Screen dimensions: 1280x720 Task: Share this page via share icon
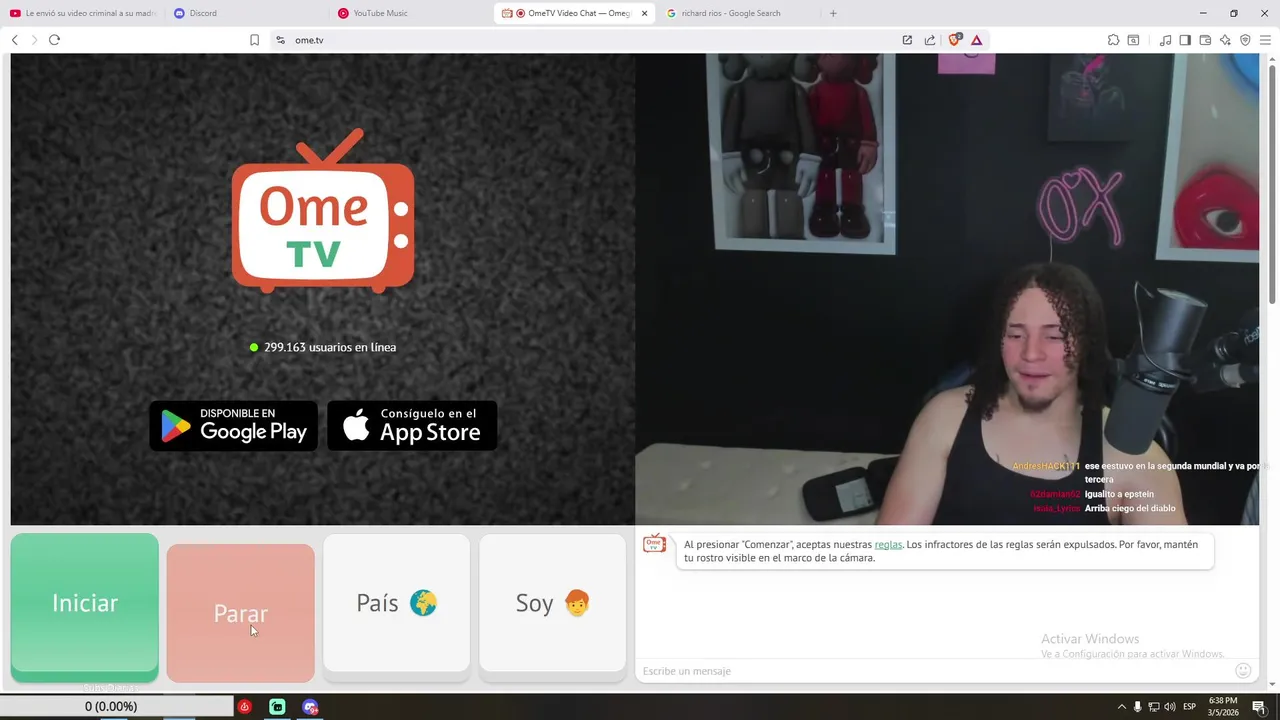point(930,40)
